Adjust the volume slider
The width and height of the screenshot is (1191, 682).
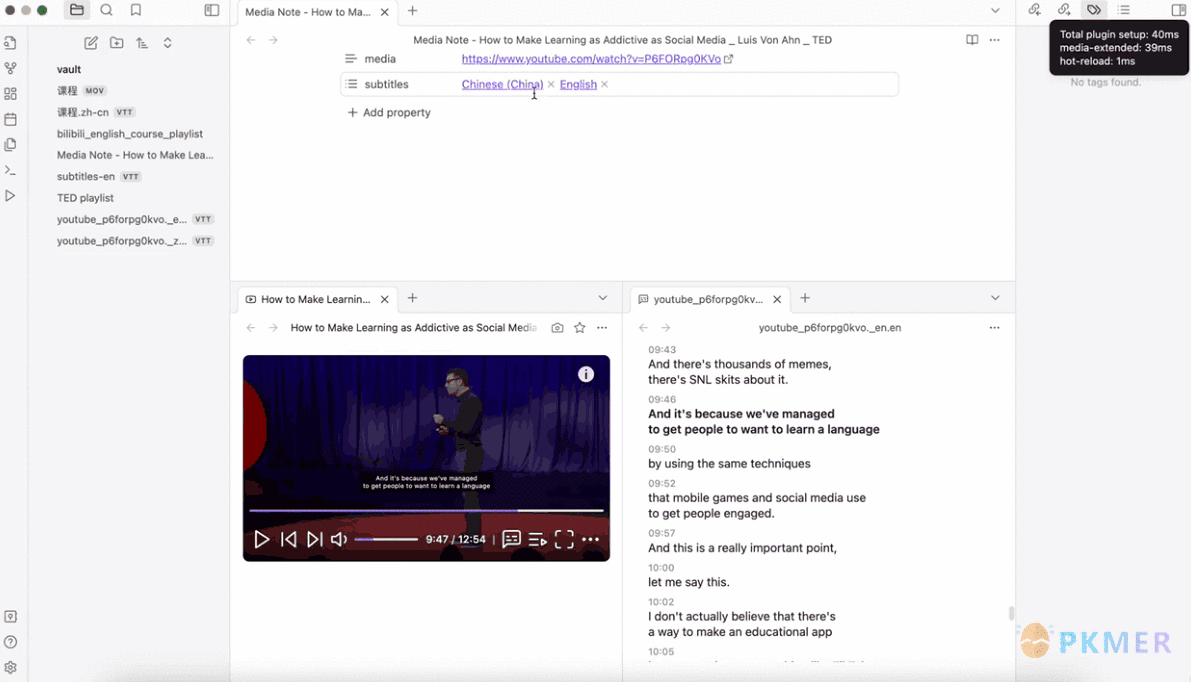click(386, 539)
